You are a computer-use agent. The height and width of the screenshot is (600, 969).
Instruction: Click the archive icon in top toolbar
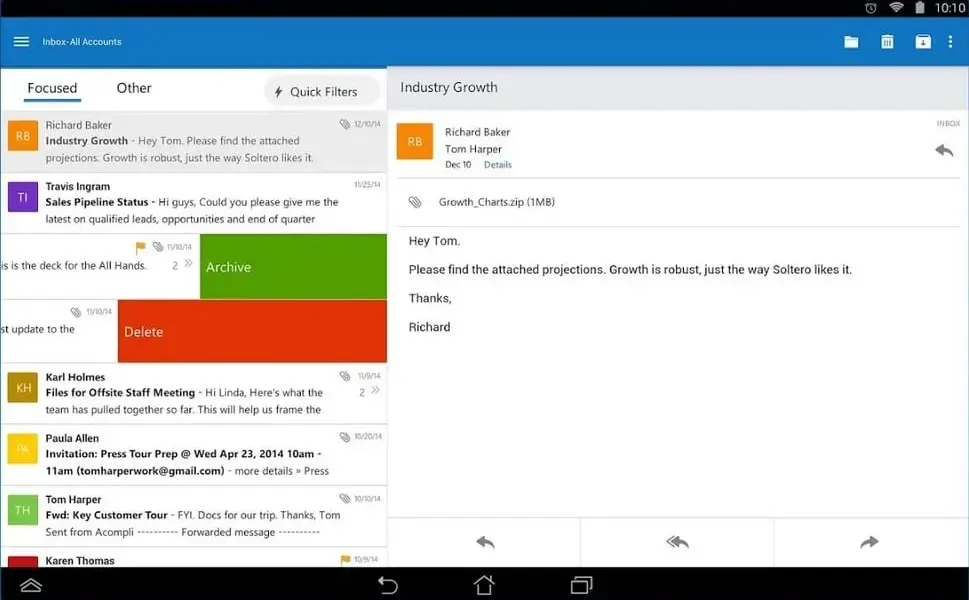point(923,42)
